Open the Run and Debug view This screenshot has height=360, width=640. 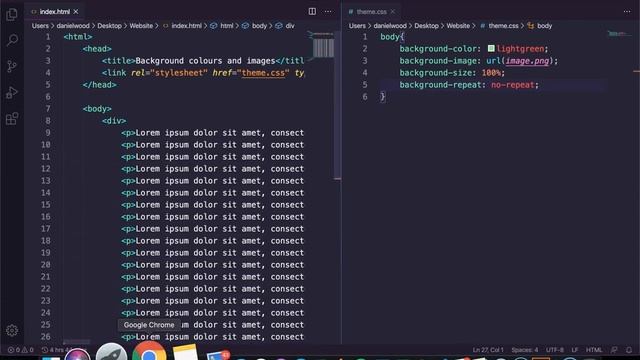[x=12, y=93]
